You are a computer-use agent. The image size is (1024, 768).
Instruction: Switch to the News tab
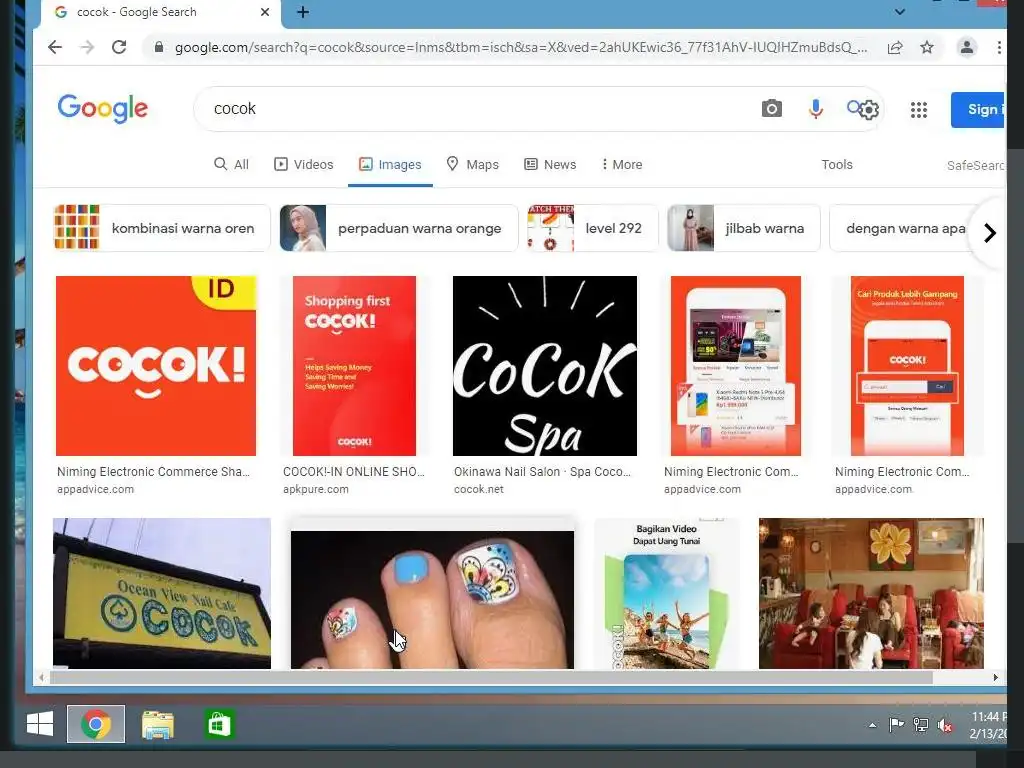pos(551,165)
